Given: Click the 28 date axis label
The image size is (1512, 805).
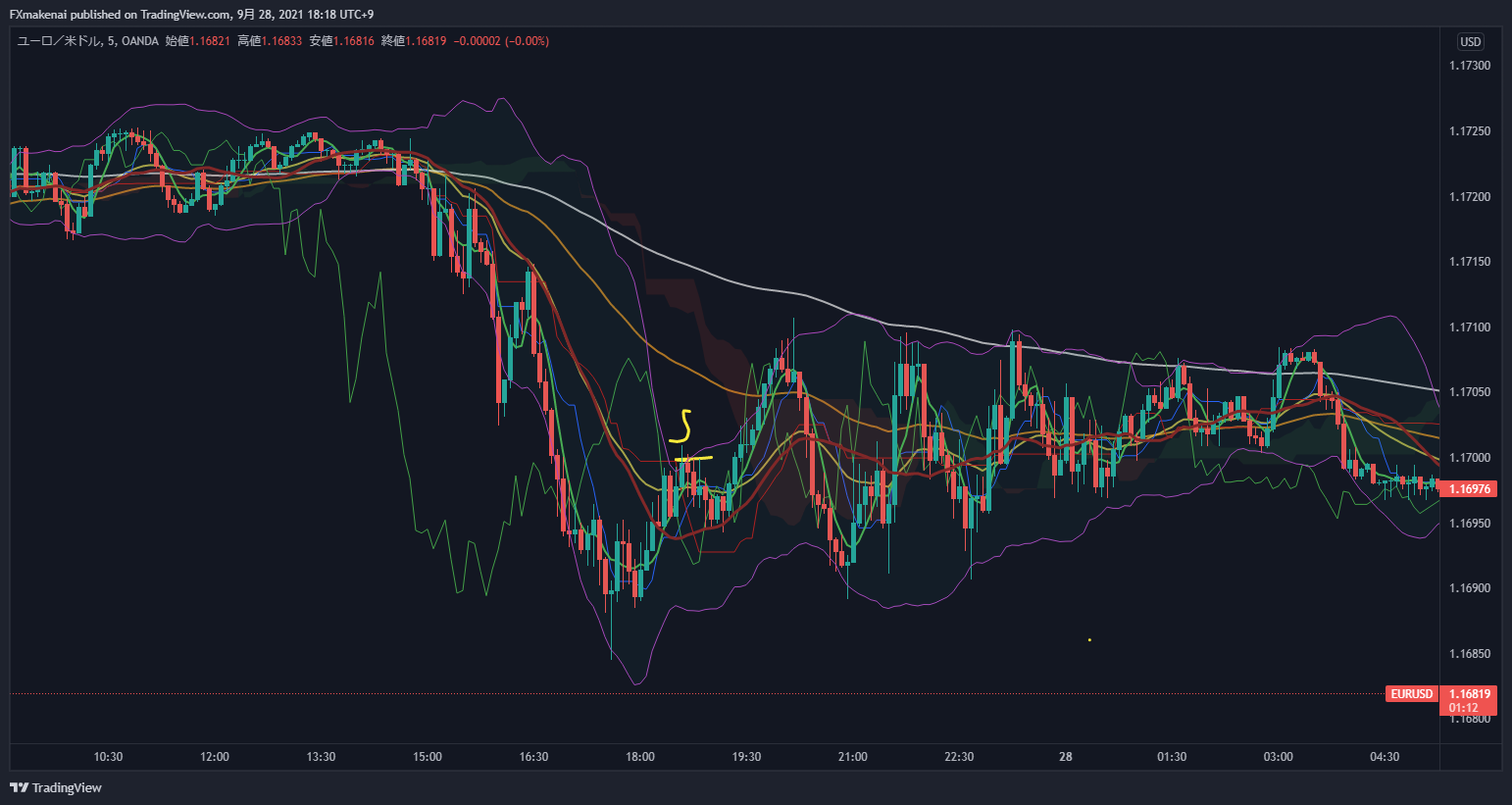Looking at the screenshot, I should 1066,757.
